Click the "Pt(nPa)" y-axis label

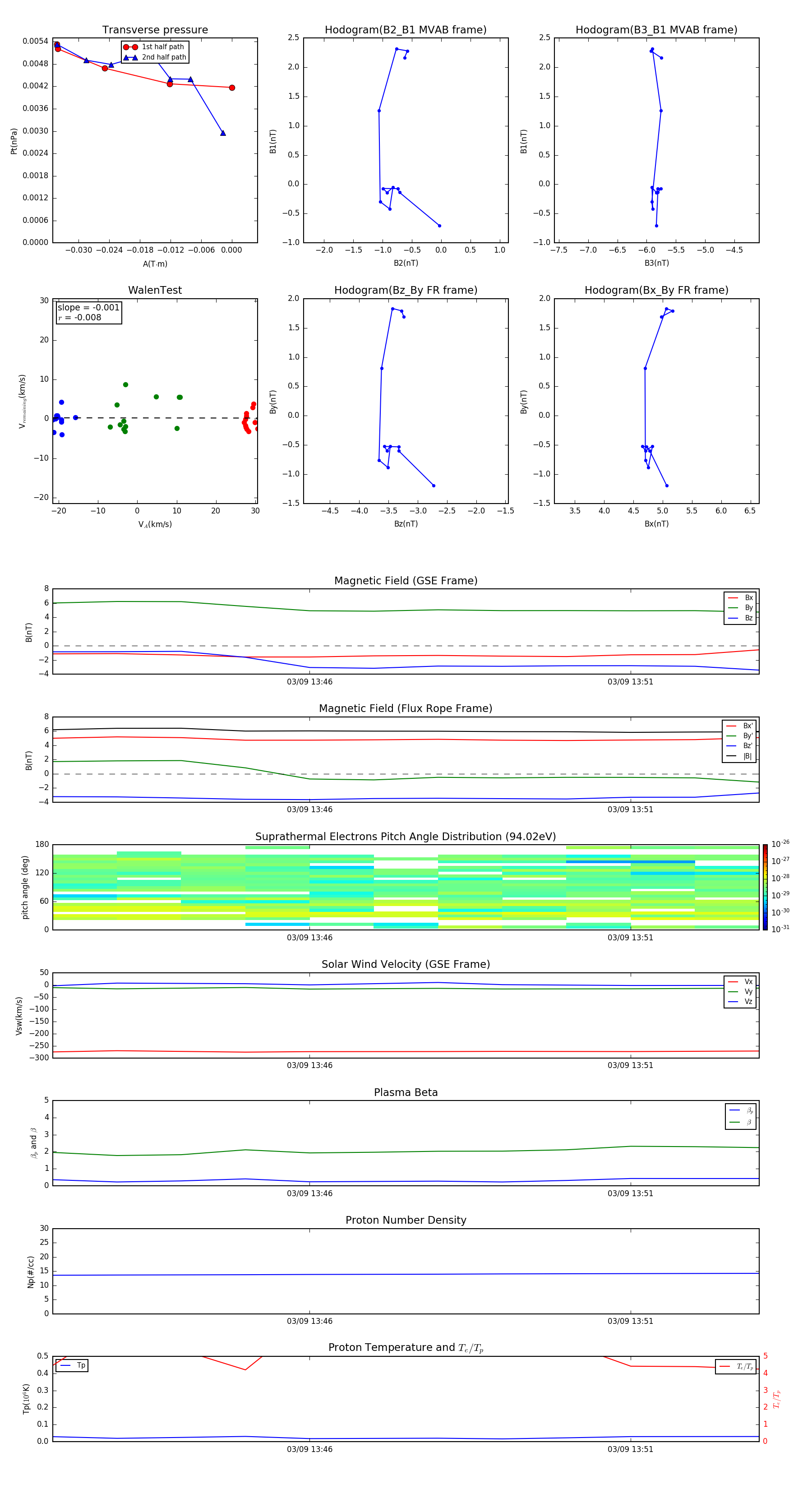tap(14, 140)
